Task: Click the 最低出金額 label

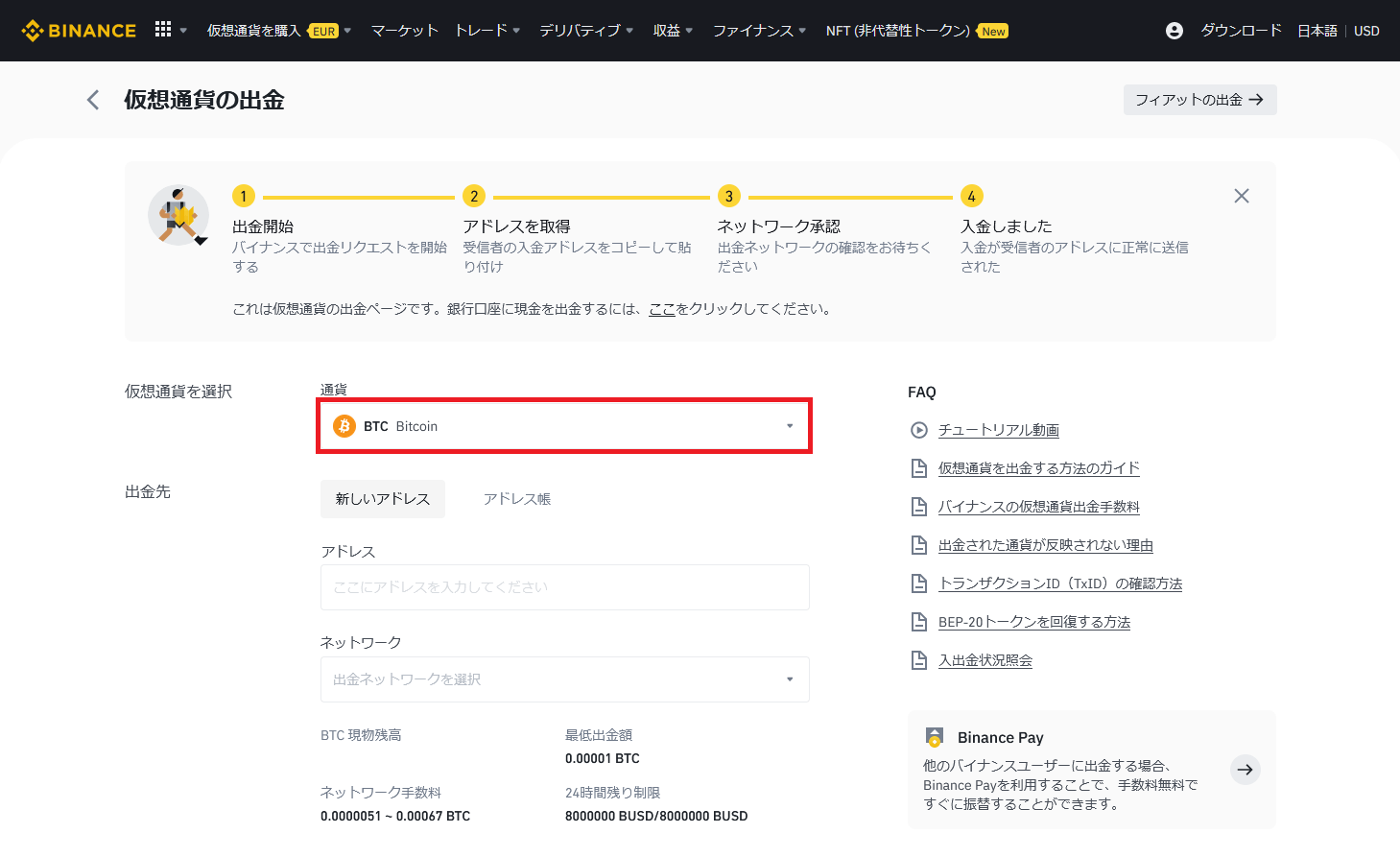Action: tap(599, 735)
